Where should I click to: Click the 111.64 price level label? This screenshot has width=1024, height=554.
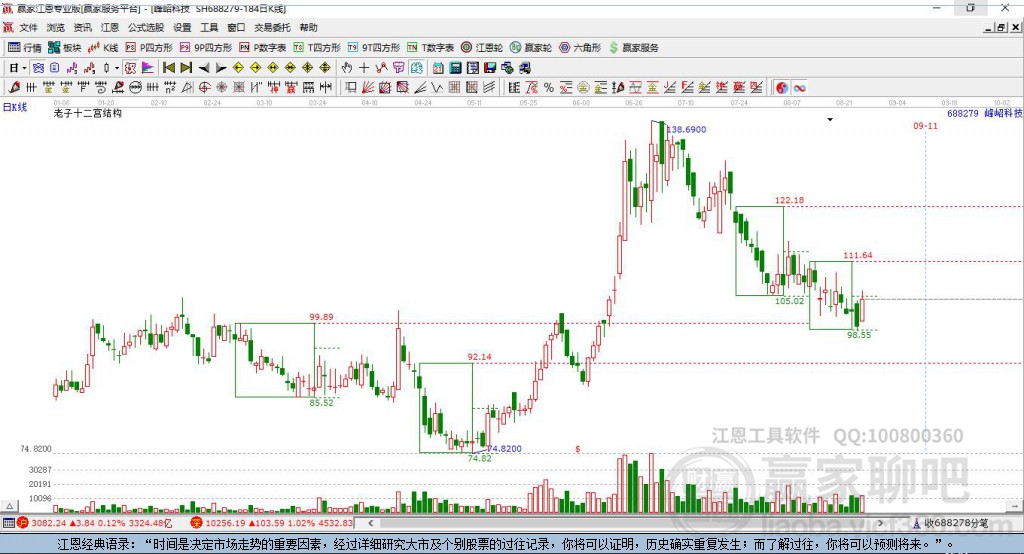click(857, 255)
